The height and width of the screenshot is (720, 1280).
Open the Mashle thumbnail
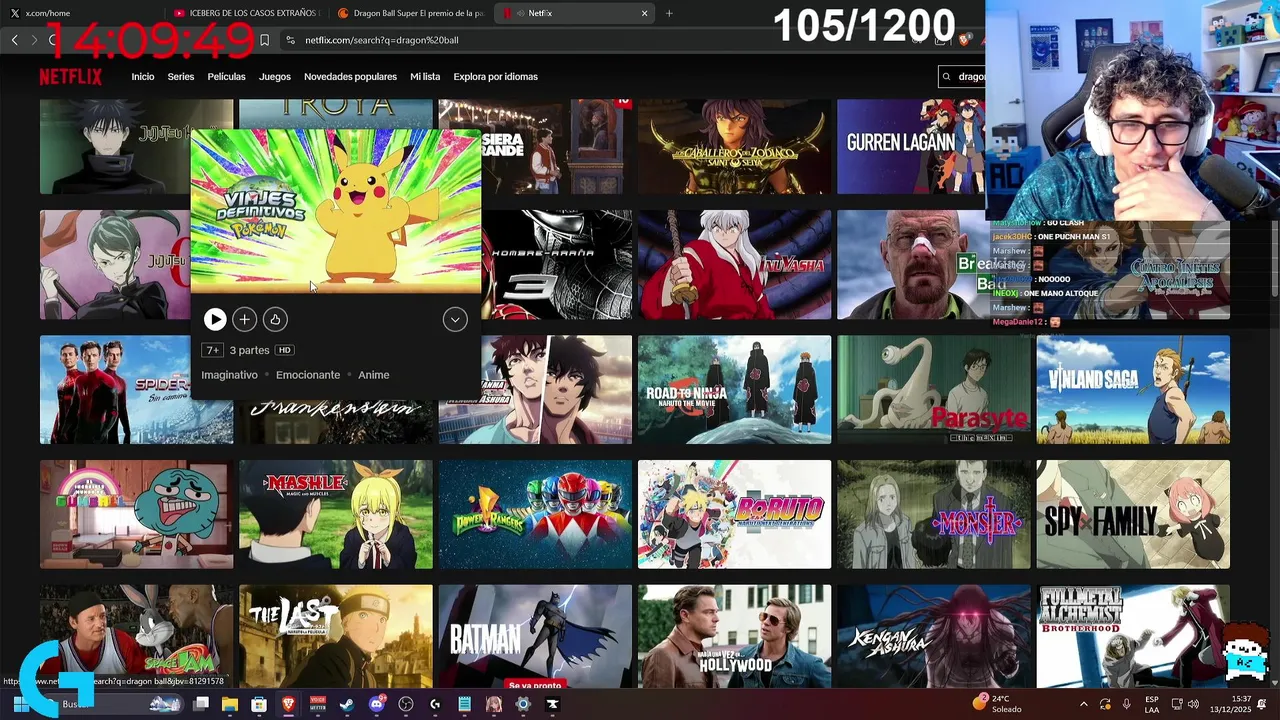[336, 514]
